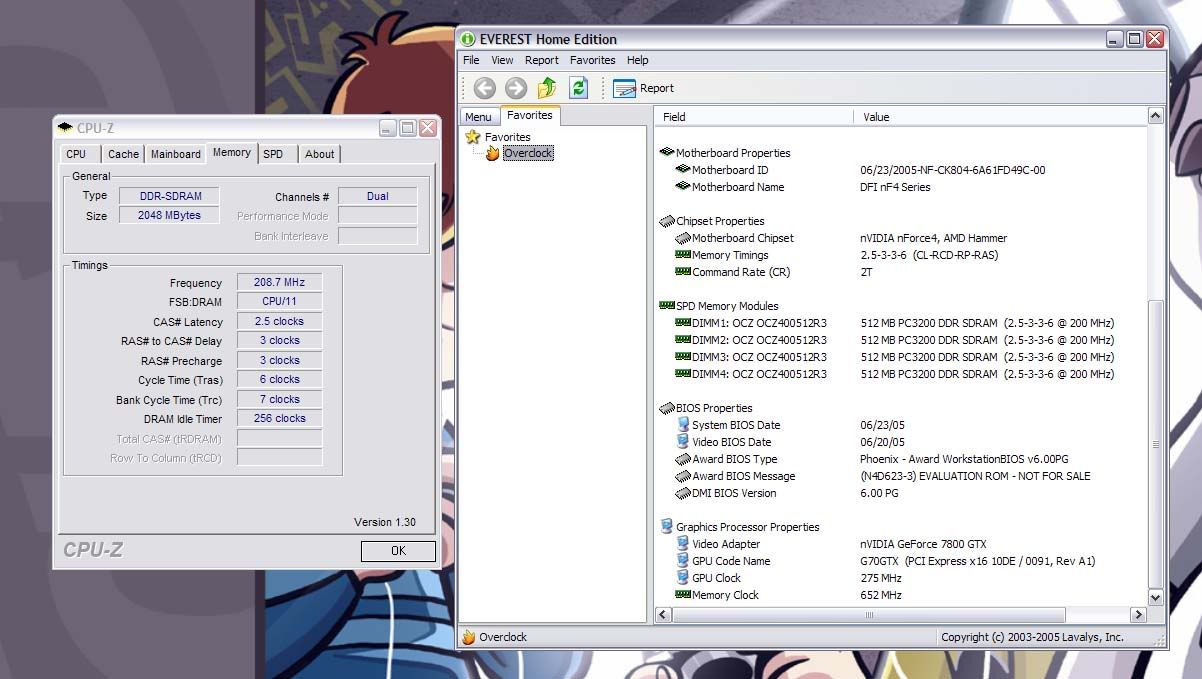Click the Graphics Processor Properties icon
Screen dimensions: 1202x679
pos(667,527)
